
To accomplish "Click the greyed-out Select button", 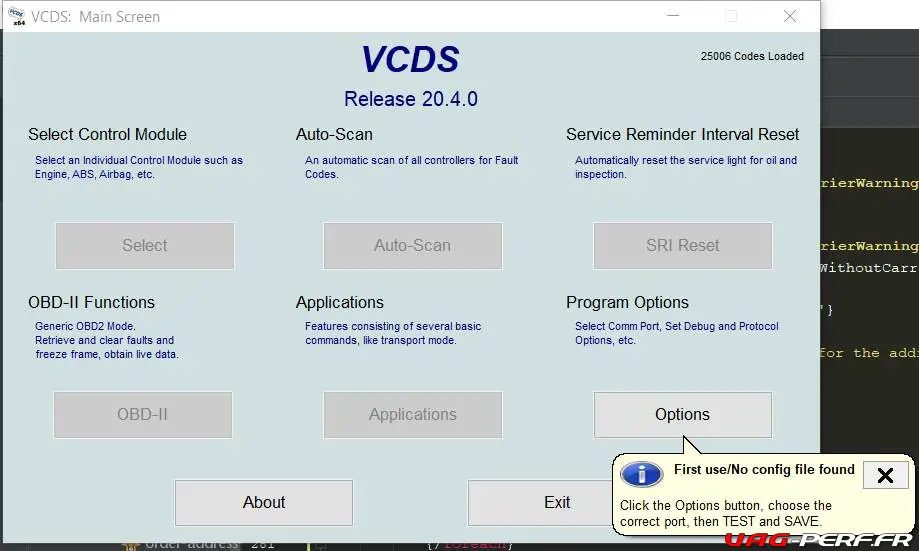I will click(x=145, y=246).
